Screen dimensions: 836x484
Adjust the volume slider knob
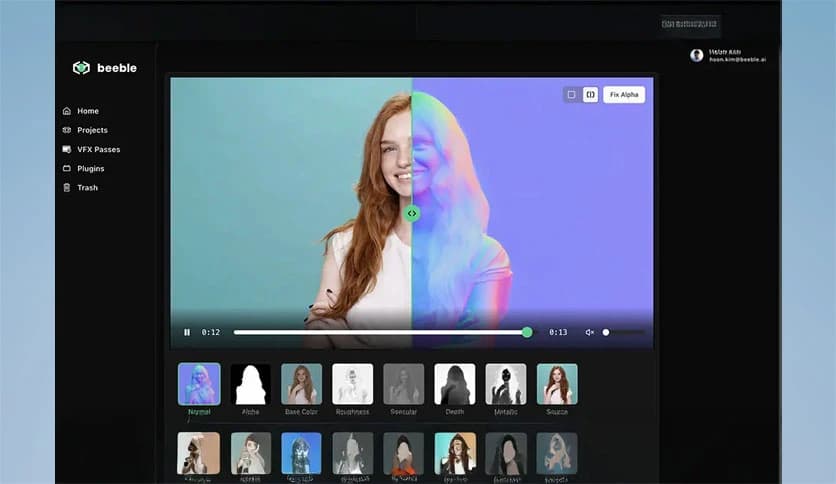[606, 332]
